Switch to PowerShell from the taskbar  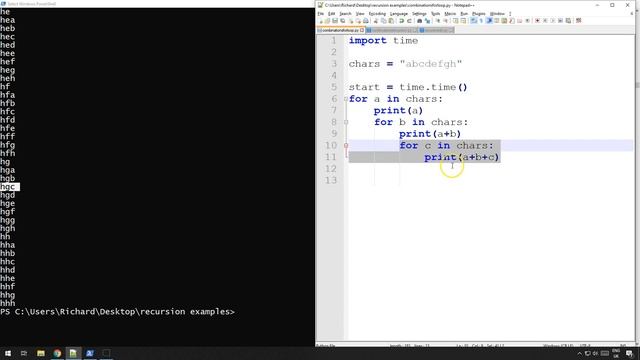point(90,353)
